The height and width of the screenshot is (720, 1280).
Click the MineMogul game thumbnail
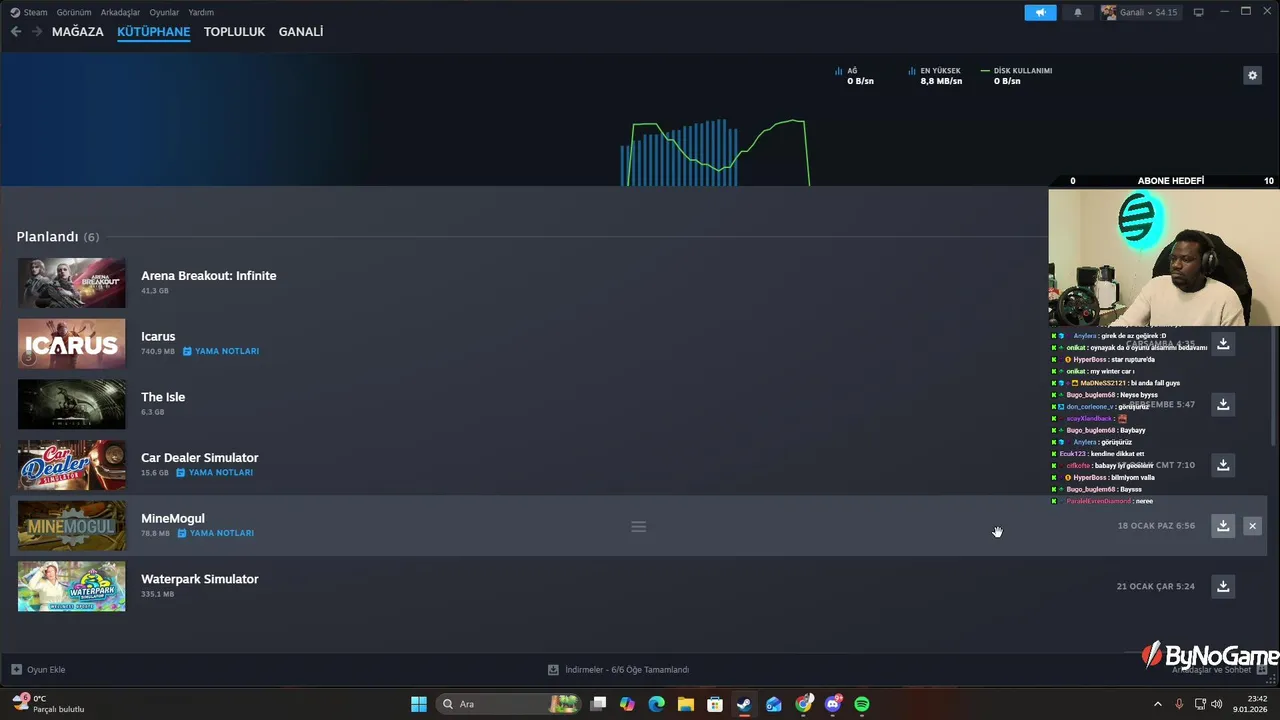click(x=72, y=526)
